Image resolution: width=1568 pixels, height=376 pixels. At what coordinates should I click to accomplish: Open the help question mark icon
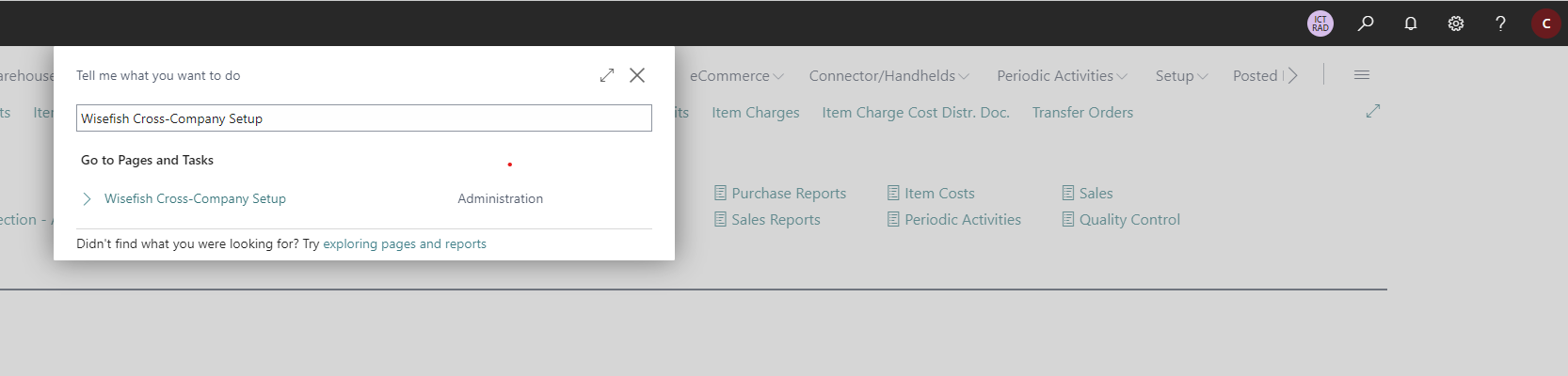[x=1500, y=23]
